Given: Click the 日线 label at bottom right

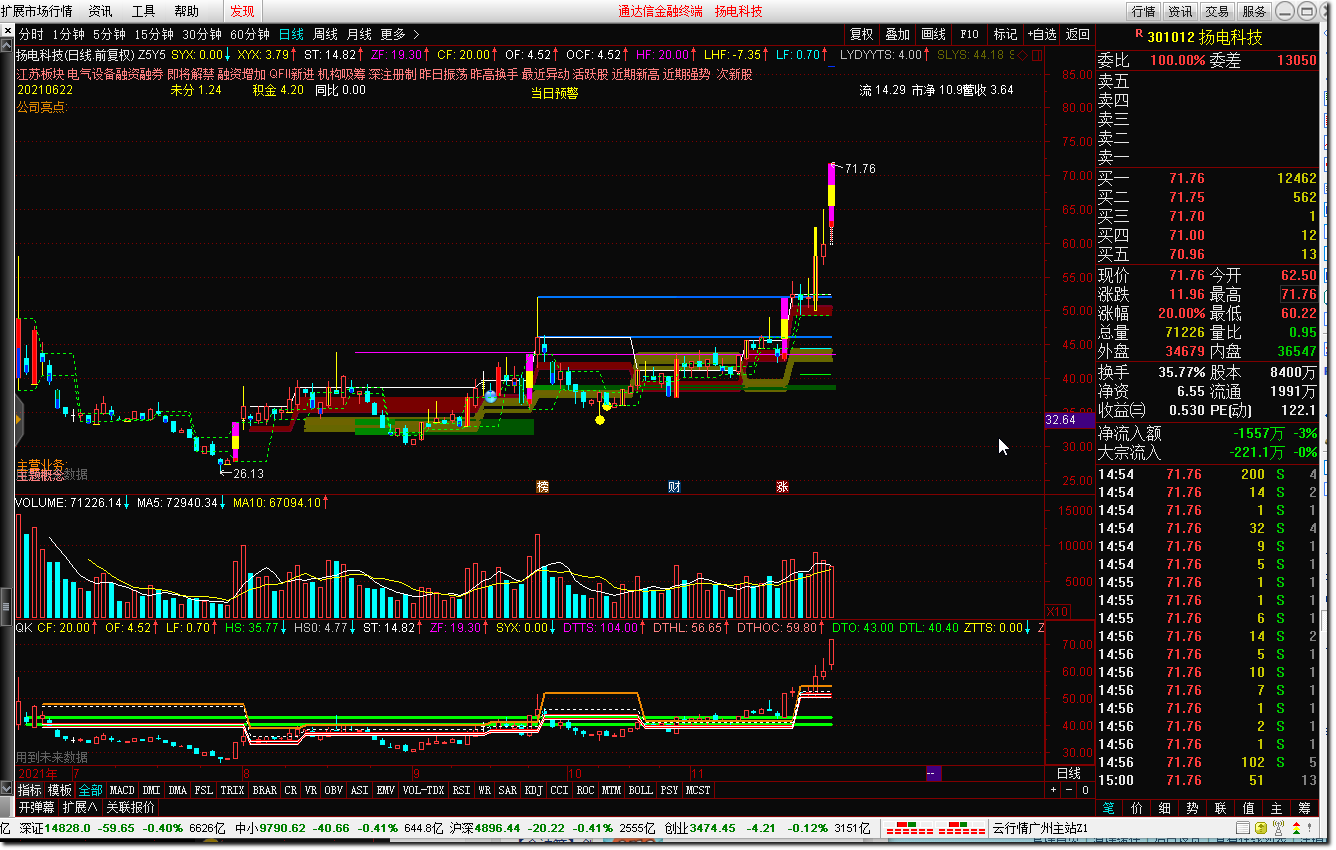Looking at the screenshot, I should 1069,773.
